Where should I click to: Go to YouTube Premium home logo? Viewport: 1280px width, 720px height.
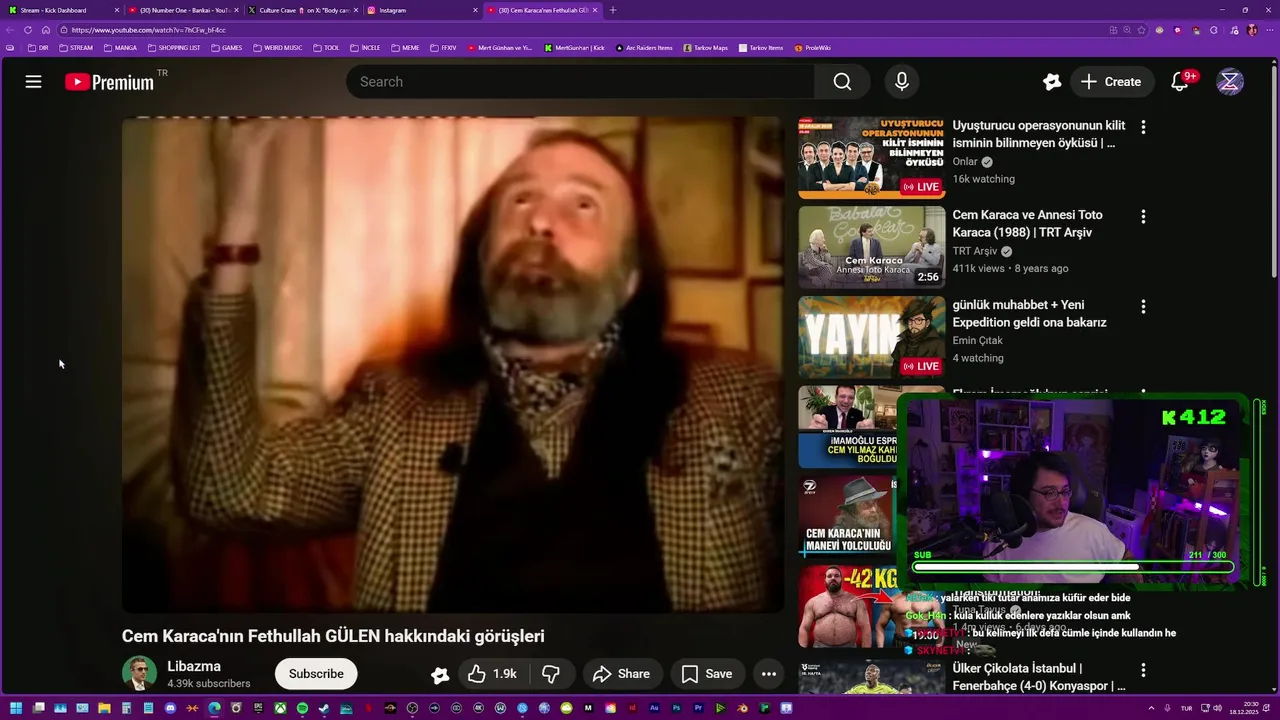point(109,82)
